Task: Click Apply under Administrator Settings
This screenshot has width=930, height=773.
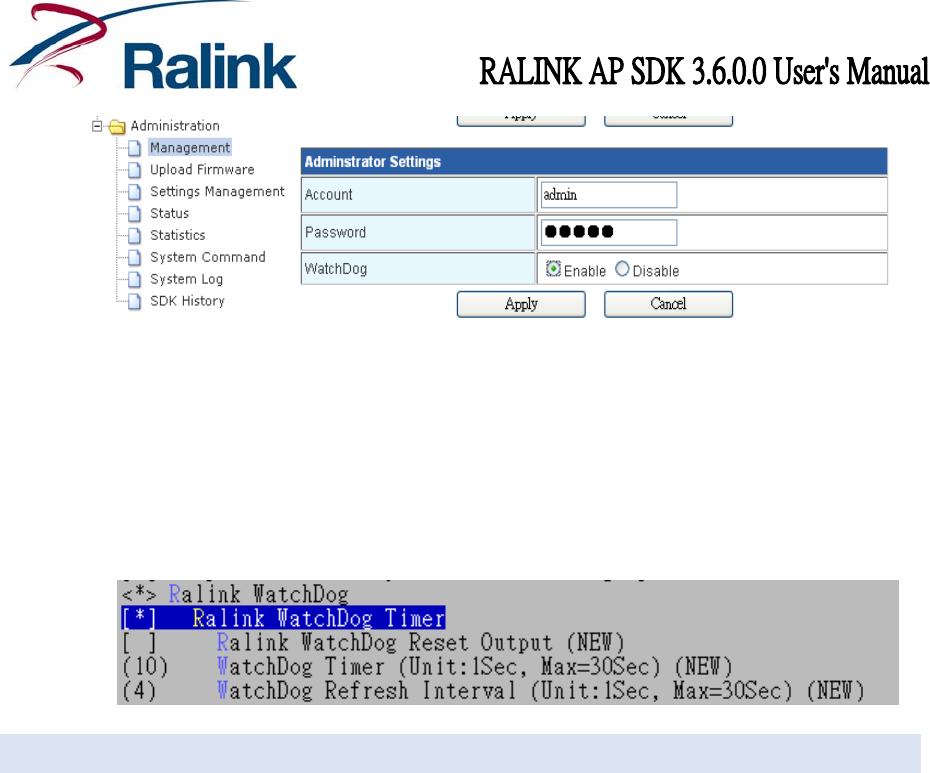Action: pyautogui.click(x=521, y=304)
